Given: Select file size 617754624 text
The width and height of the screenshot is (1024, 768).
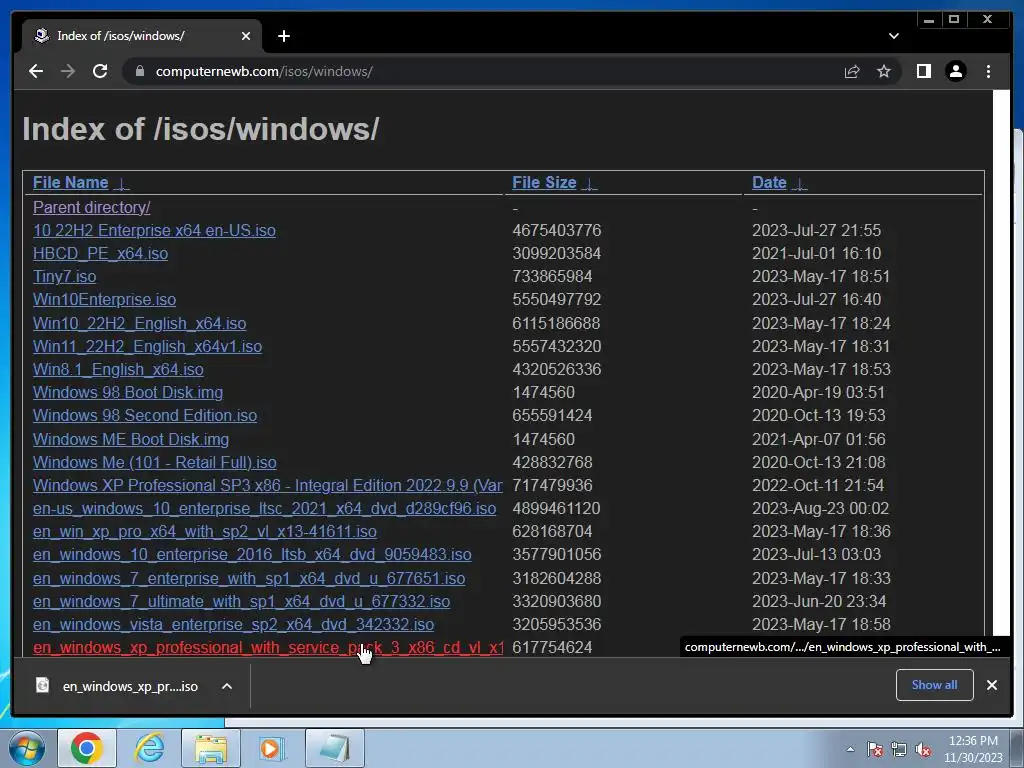Looking at the screenshot, I should [552, 647].
